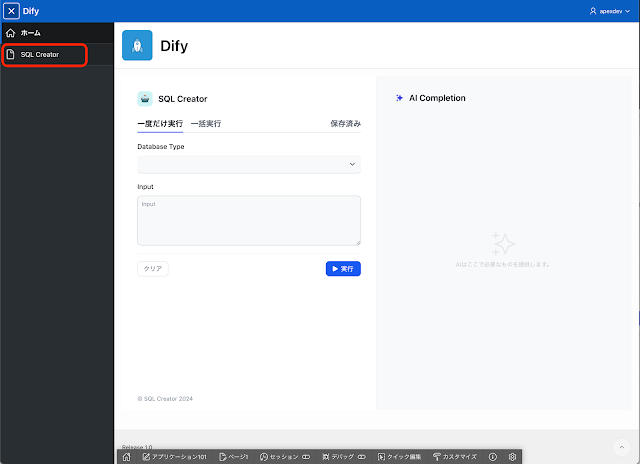Viewport: 640px width, 464px height.
Task: Click the Dify rocket application icon
Action: (137, 45)
